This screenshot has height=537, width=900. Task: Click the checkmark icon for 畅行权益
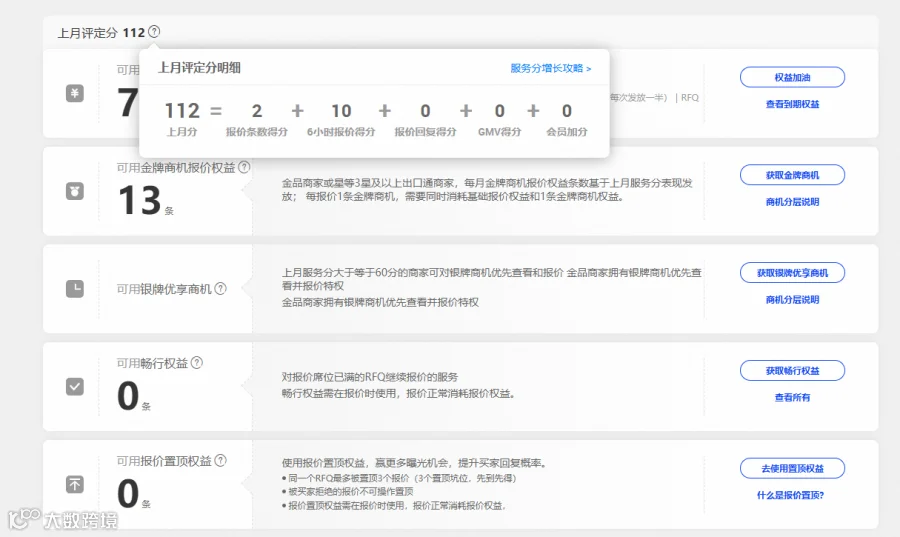tap(75, 387)
